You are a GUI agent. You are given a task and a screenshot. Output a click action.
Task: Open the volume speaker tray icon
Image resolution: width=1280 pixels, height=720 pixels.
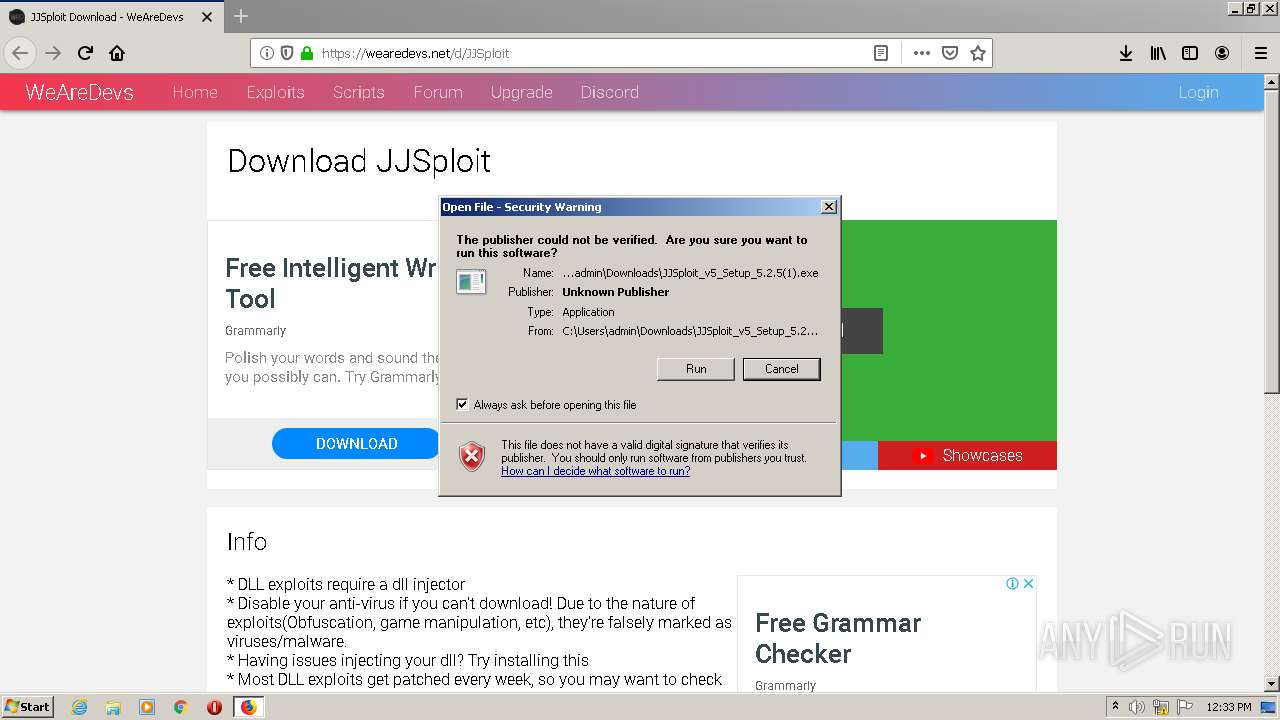point(1137,707)
